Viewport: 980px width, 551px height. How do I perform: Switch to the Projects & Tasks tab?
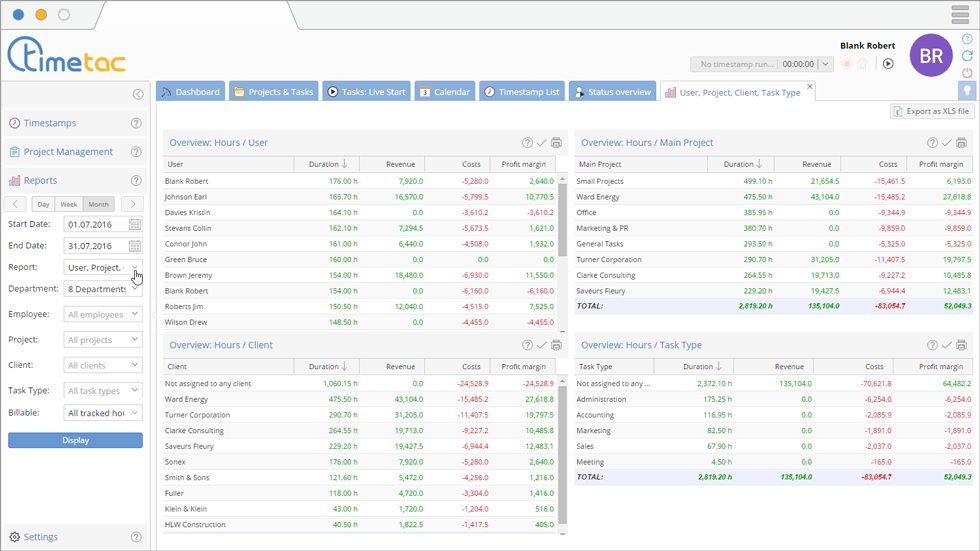(x=273, y=92)
